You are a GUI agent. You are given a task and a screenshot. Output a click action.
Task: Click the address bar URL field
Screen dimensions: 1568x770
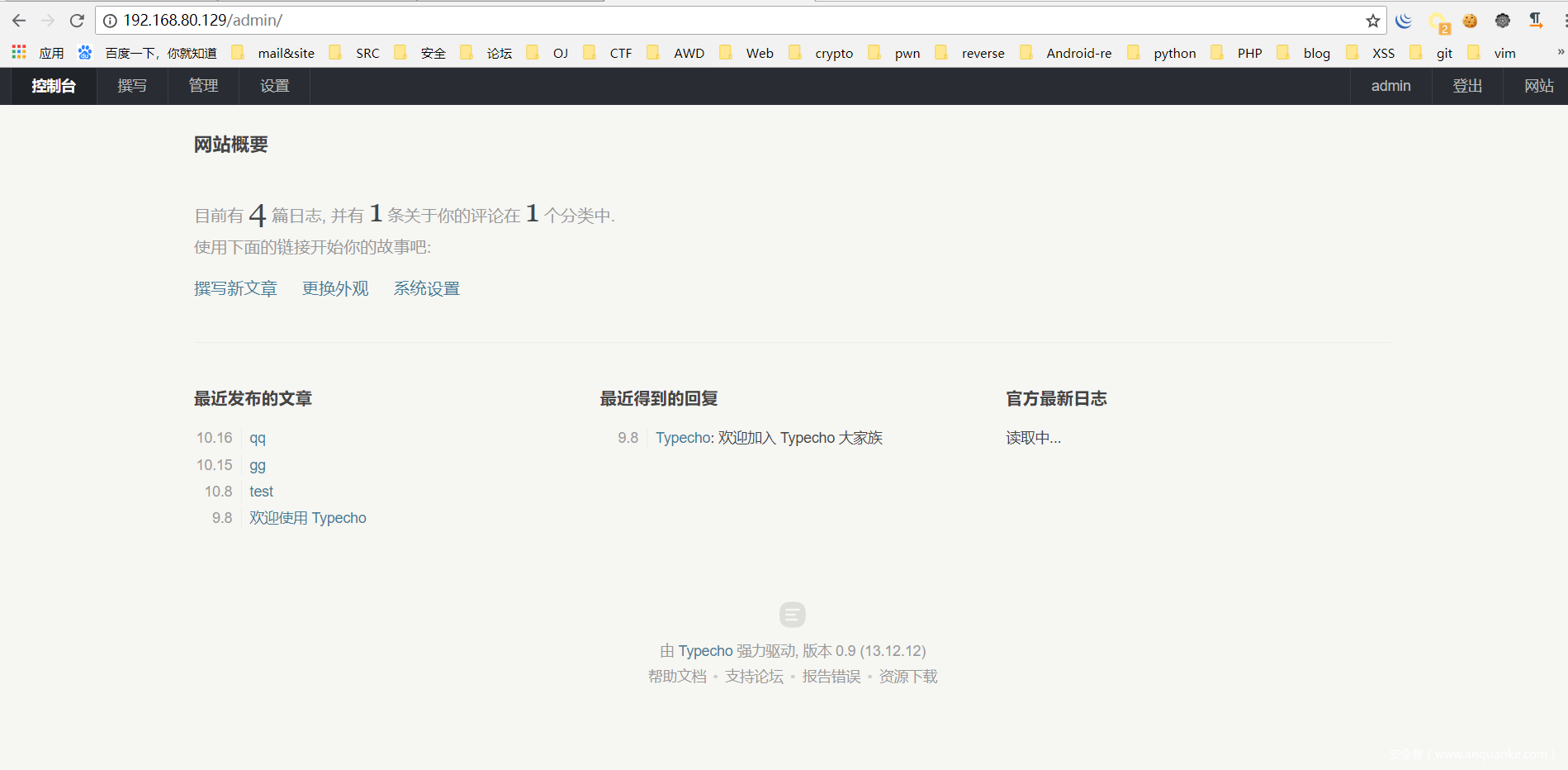click(x=661, y=21)
